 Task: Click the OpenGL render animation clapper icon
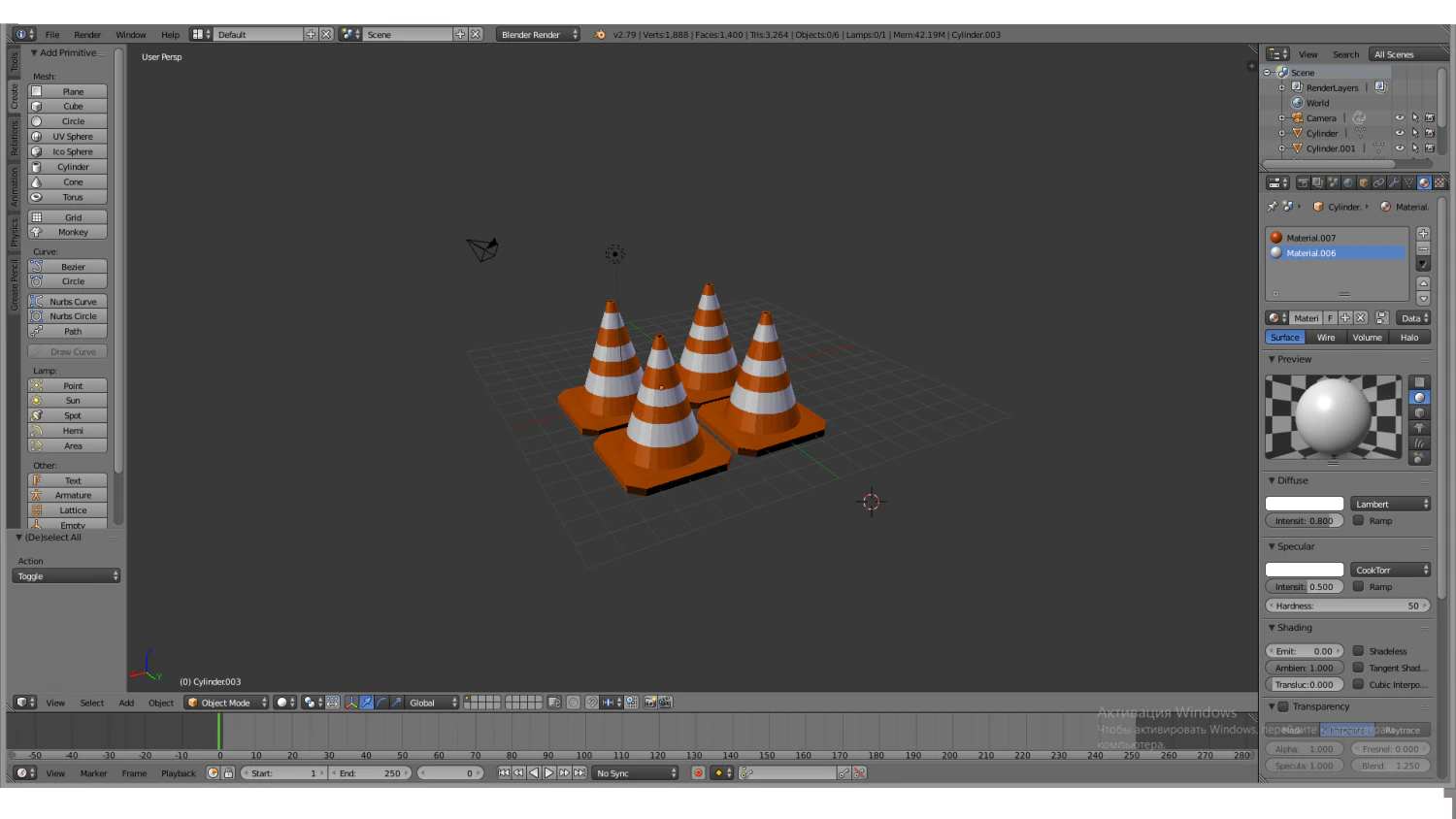coord(665,703)
